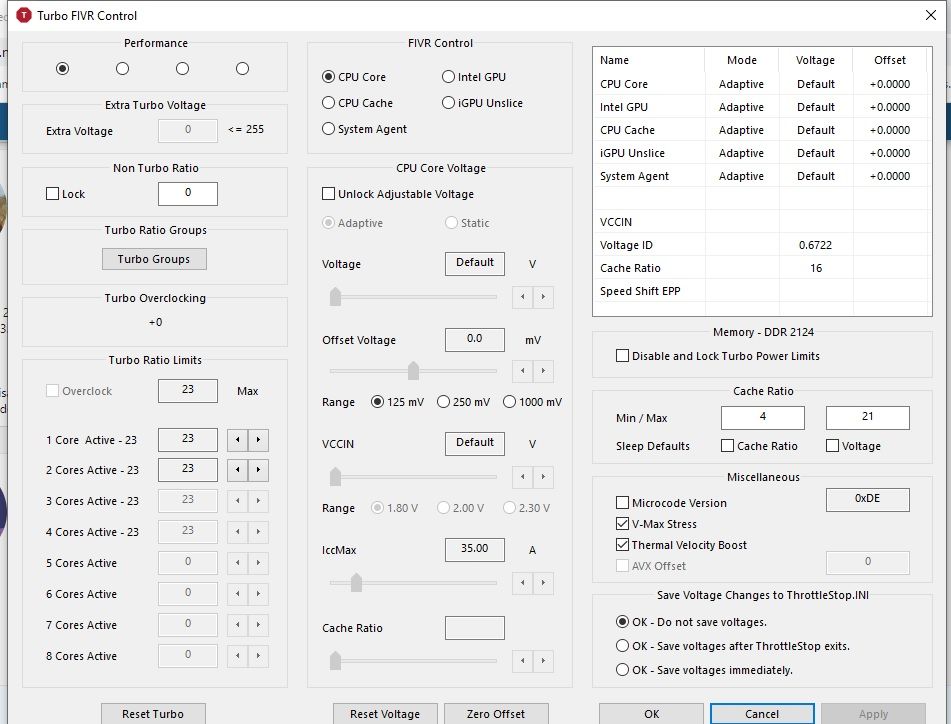The width and height of the screenshot is (951, 724).
Task: Click the IccMax slider handle
Action: (356, 583)
